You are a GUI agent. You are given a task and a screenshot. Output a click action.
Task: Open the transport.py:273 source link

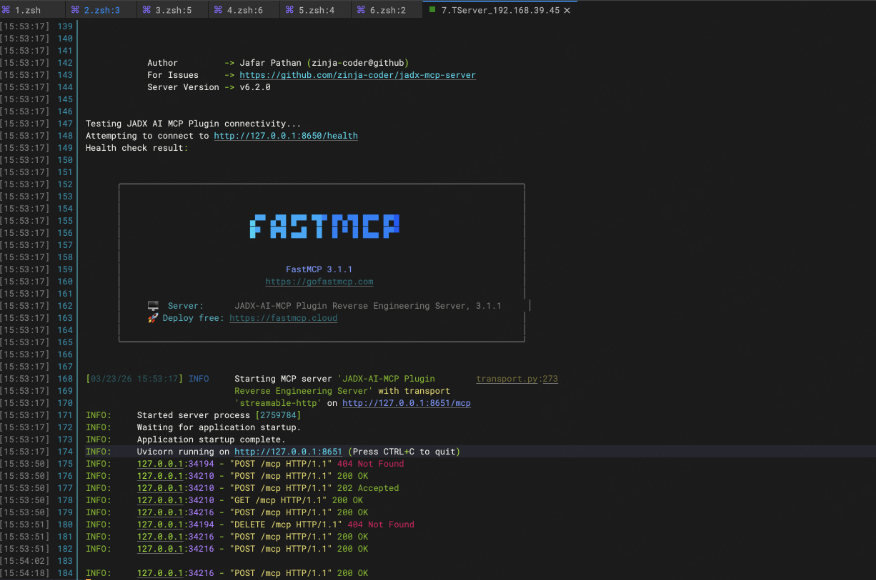pyautogui.click(x=517, y=379)
